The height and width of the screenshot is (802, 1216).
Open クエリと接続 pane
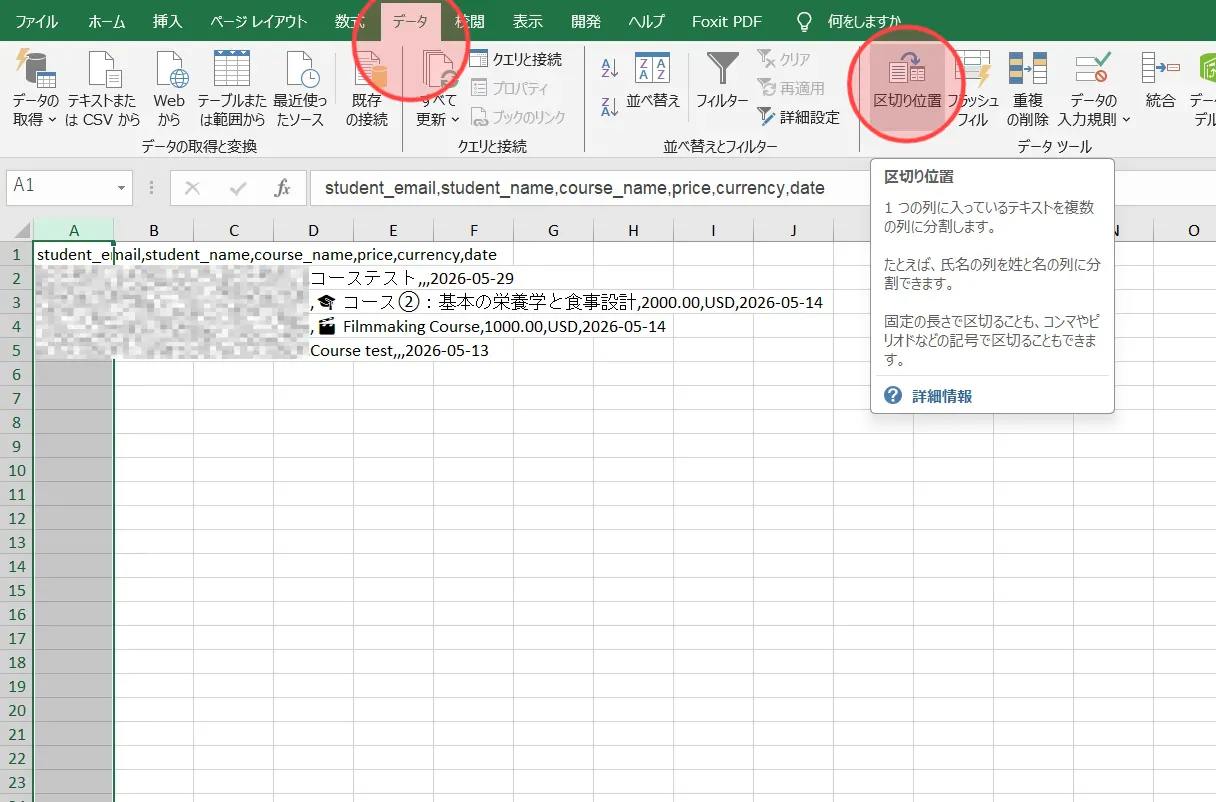[x=516, y=59]
